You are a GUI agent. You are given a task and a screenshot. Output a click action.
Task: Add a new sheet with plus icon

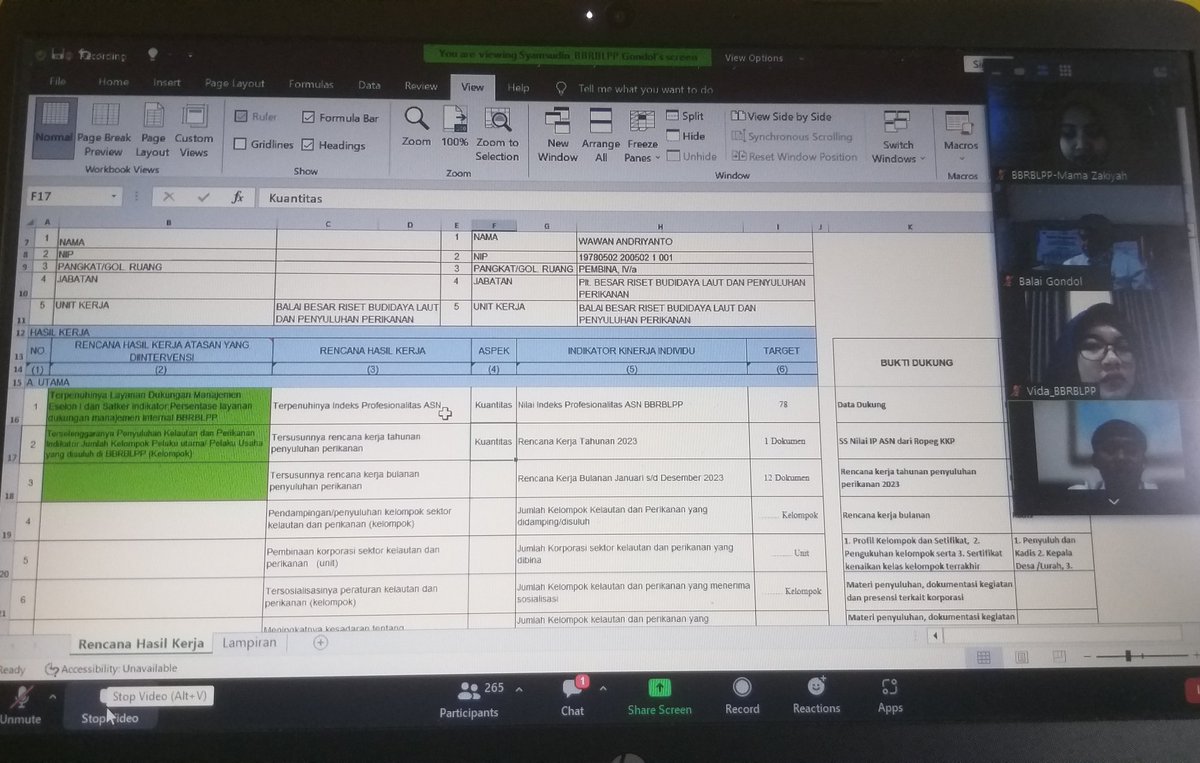point(321,643)
